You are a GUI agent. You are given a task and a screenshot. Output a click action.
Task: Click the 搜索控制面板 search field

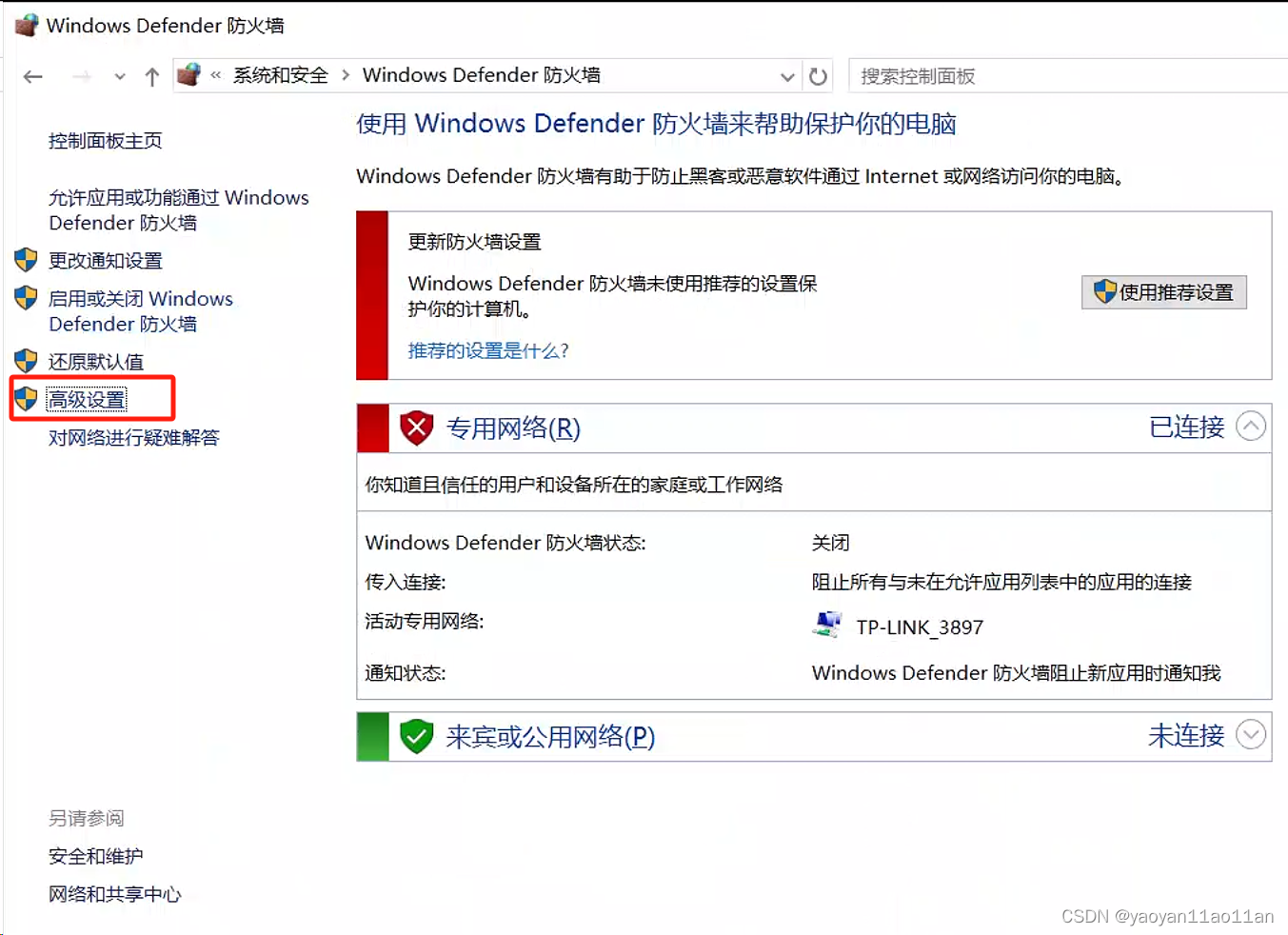point(1067,76)
